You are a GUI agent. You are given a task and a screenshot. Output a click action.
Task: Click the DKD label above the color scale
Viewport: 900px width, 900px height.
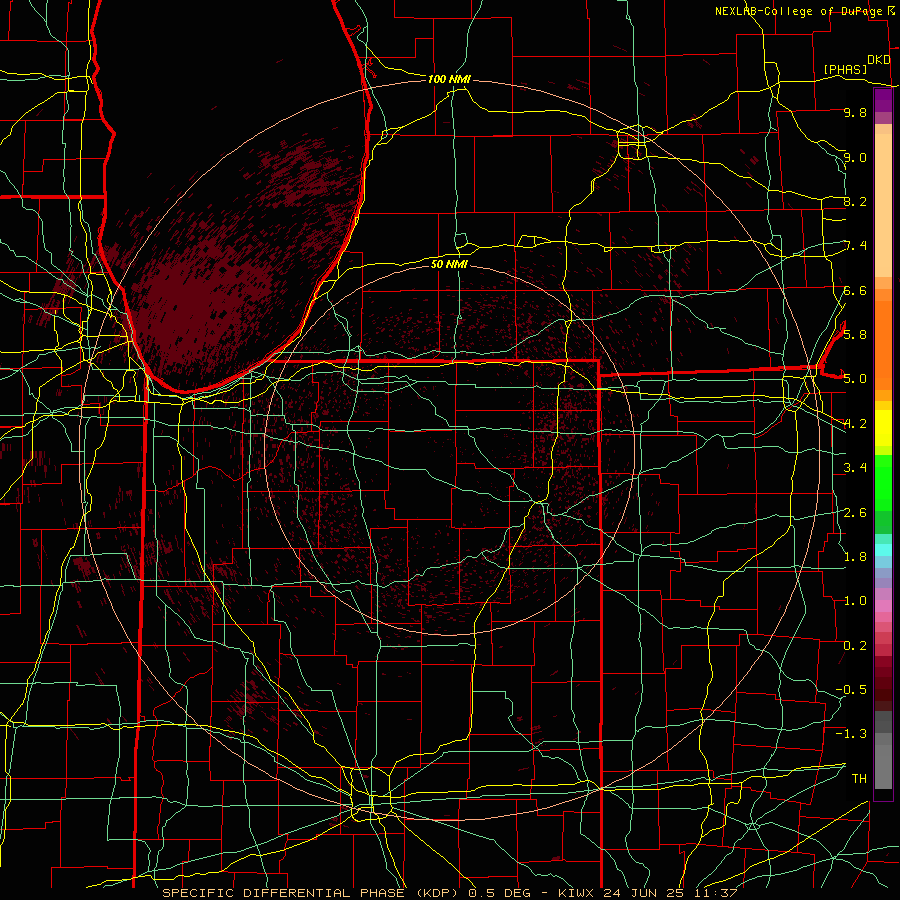tap(879, 60)
